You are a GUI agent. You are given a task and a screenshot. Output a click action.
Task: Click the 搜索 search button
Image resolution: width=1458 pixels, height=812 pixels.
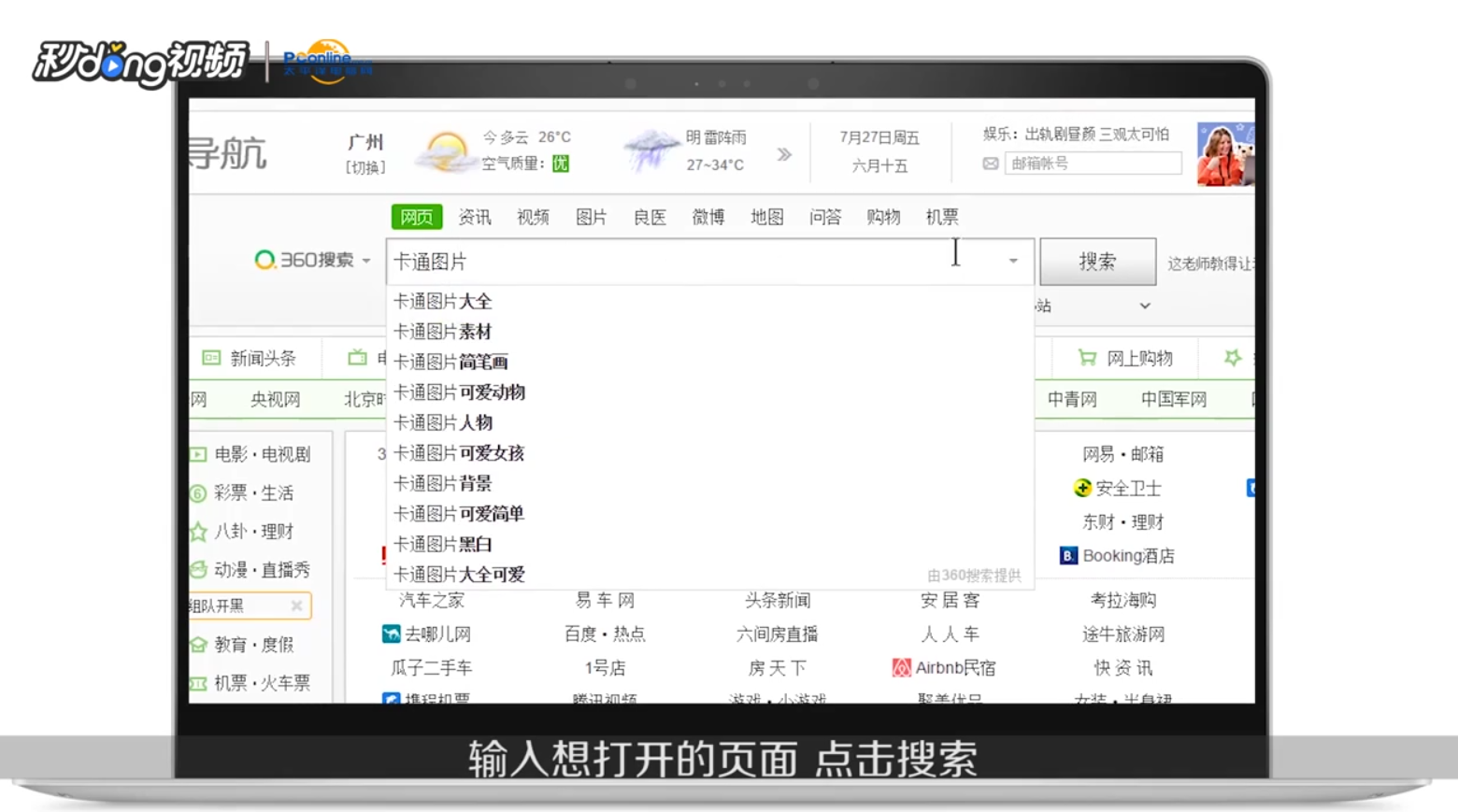1097,262
